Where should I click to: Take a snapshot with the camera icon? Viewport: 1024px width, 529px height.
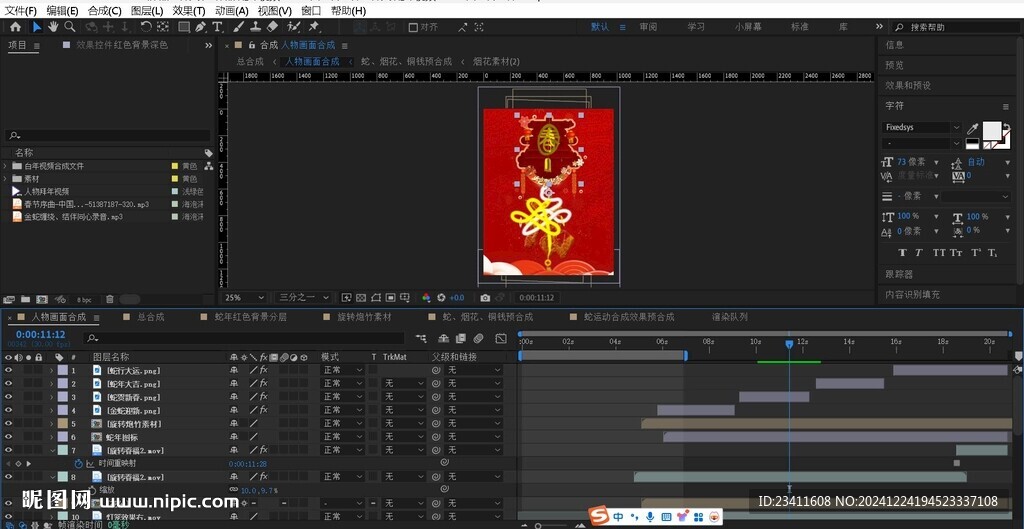click(x=485, y=298)
